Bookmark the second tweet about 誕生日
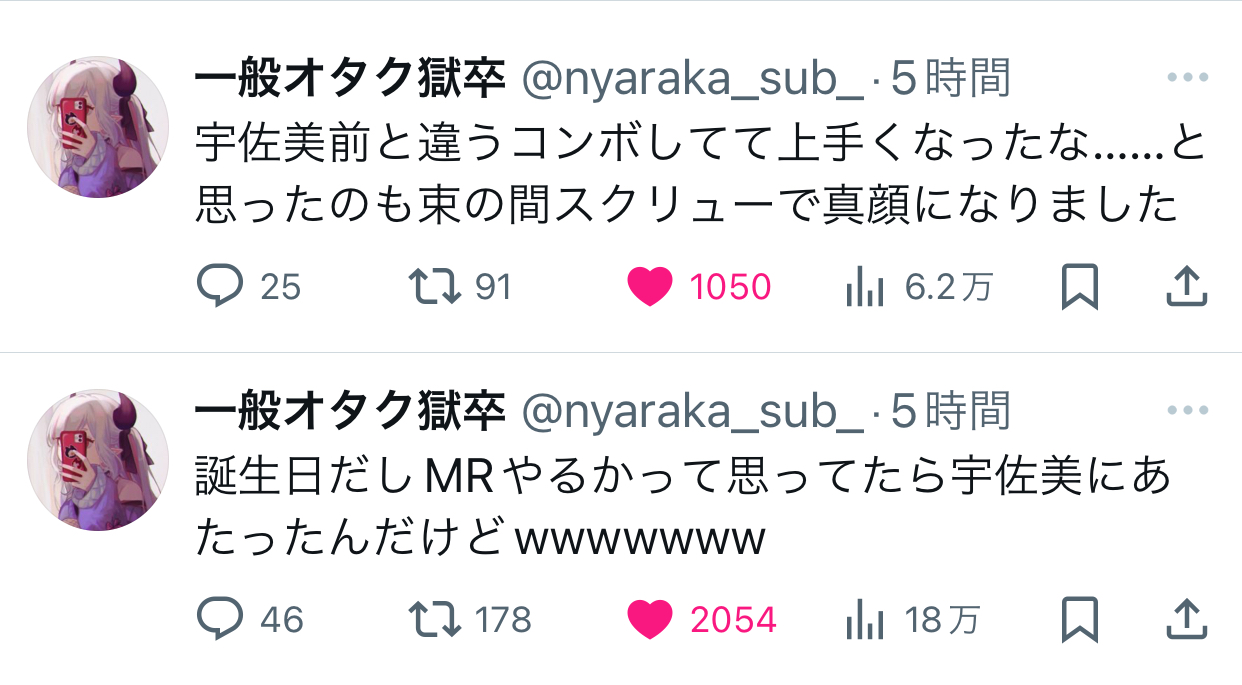Image resolution: width=1242 pixels, height=685 pixels. 1080,620
